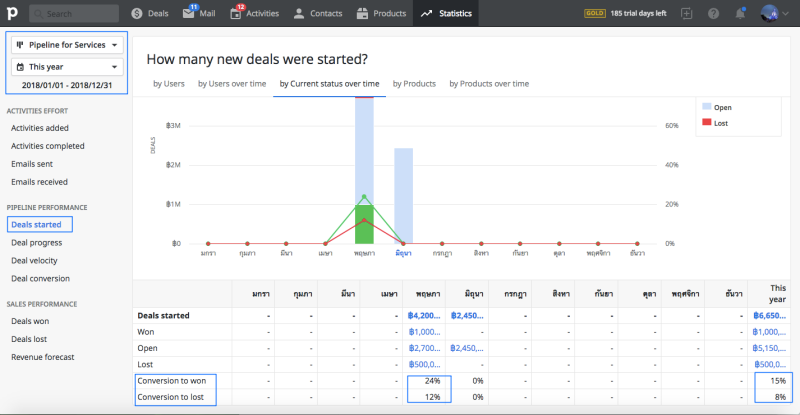Open the notifications bell icon

740,13
